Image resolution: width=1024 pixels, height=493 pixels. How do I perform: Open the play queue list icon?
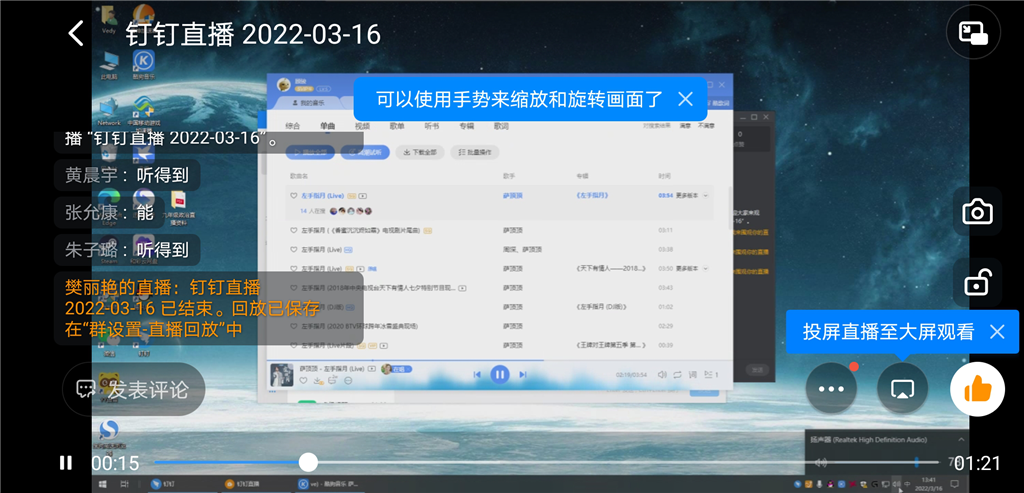[x=711, y=374]
